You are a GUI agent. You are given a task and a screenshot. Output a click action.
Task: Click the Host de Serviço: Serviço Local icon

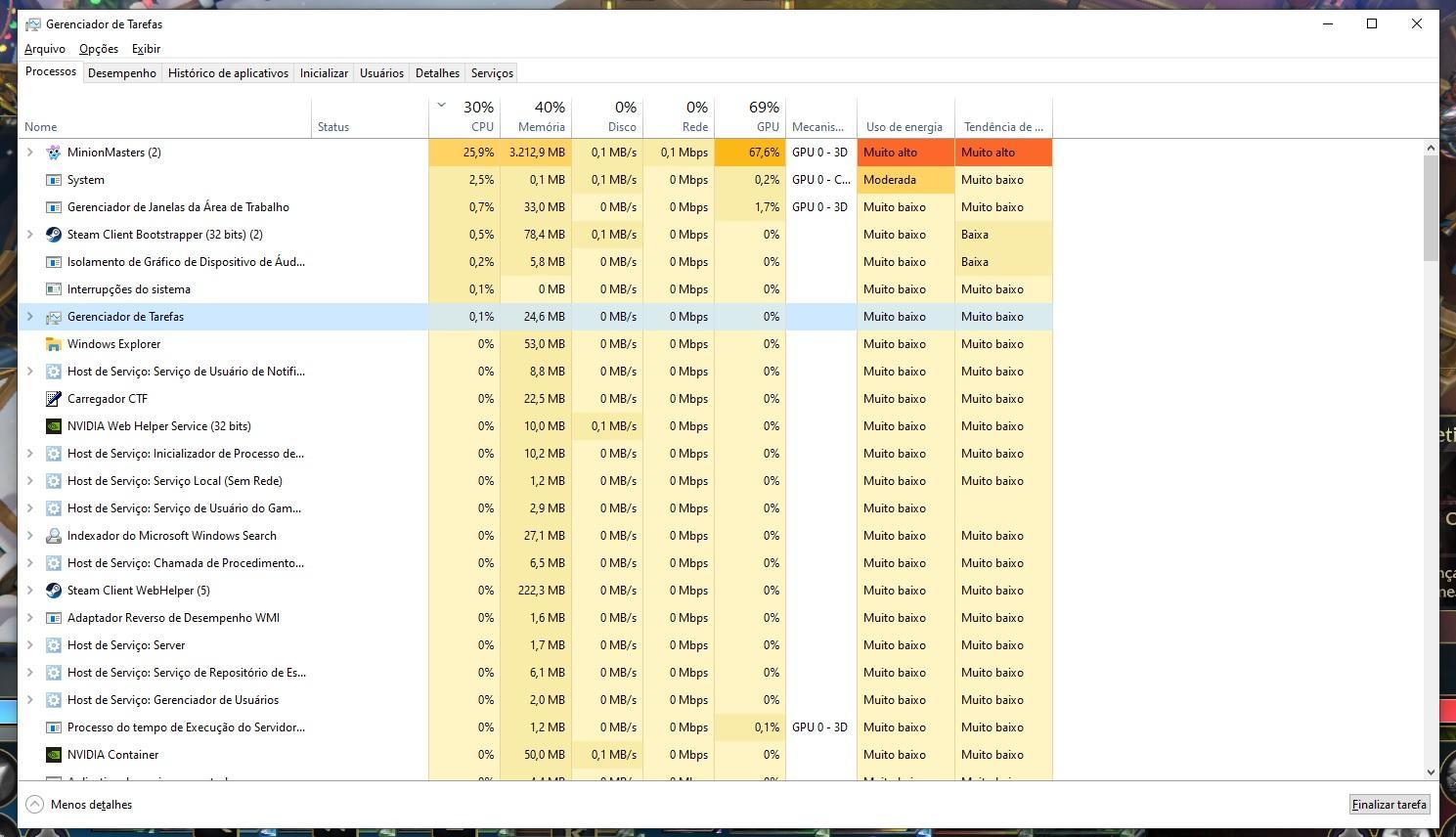click(x=54, y=481)
